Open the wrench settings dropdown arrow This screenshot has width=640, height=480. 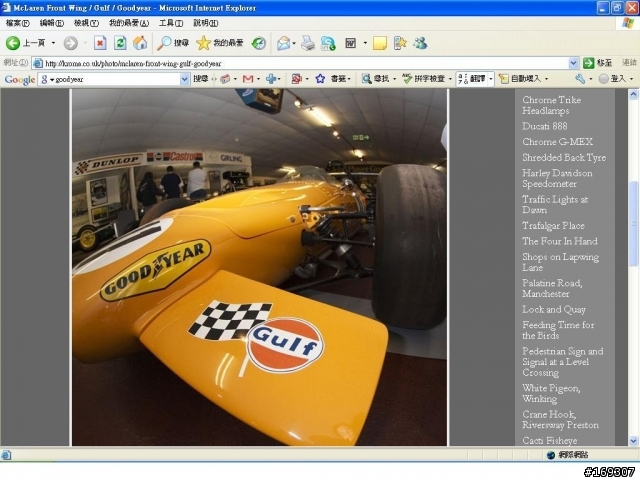pyautogui.click(x=591, y=79)
